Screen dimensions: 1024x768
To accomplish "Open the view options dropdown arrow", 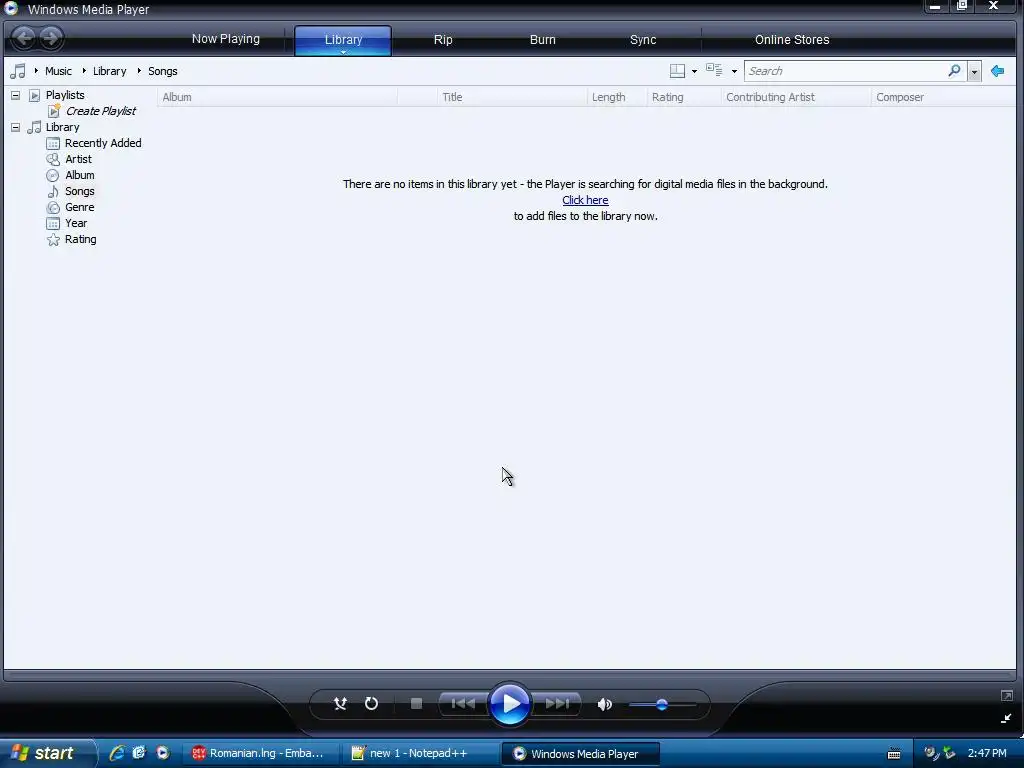I will point(734,71).
